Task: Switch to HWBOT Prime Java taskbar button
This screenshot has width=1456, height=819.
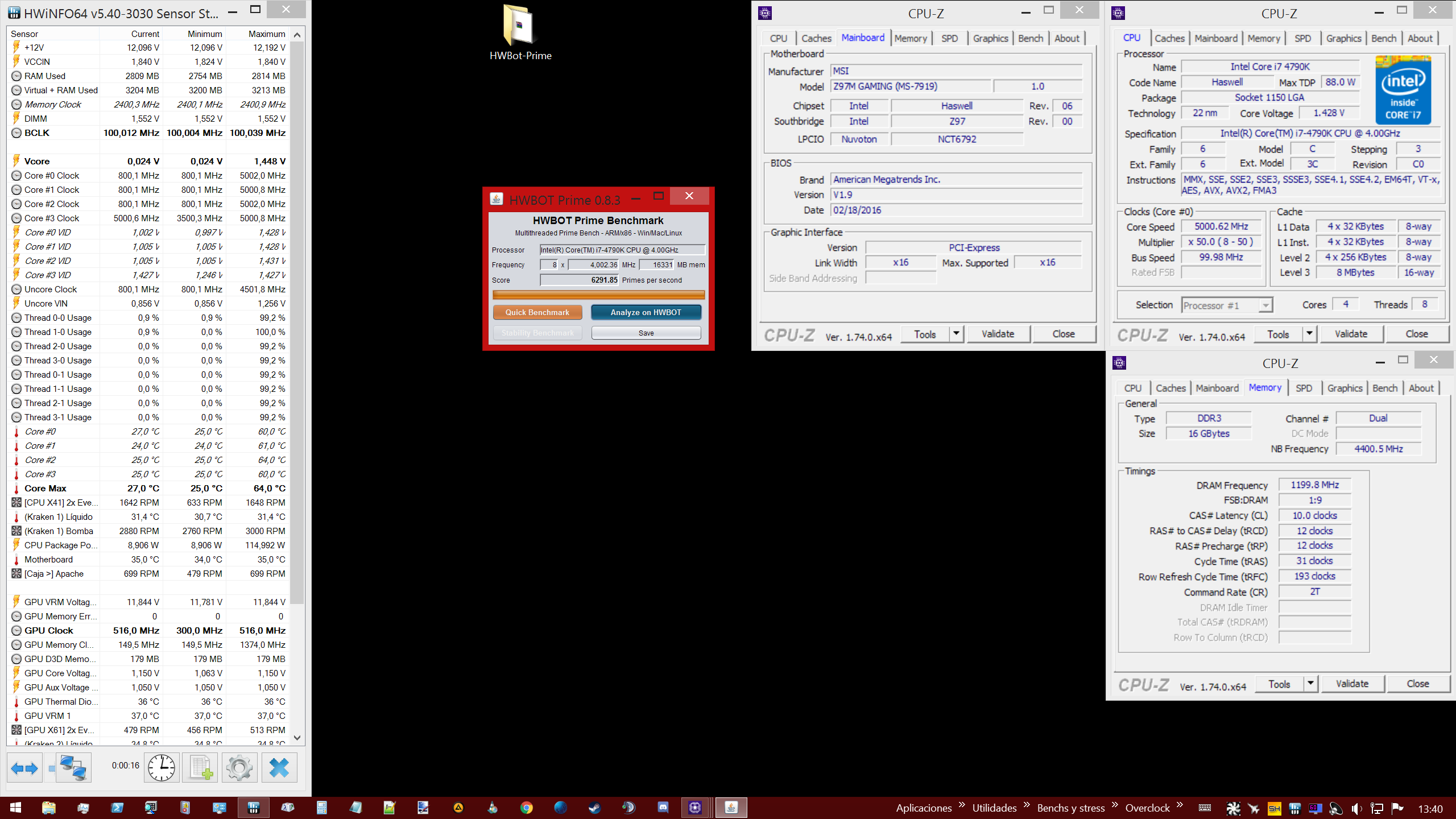Action: tap(731, 808)
